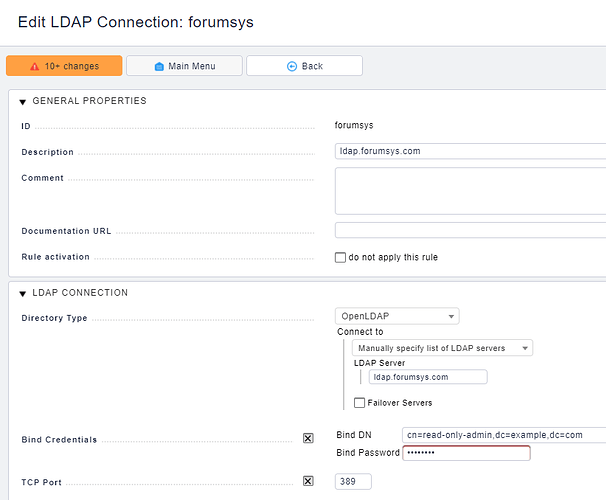Edit the TCP Port value 389
Image resolution: width=606 pixels, height=500 pixels.
coord(353,481)
